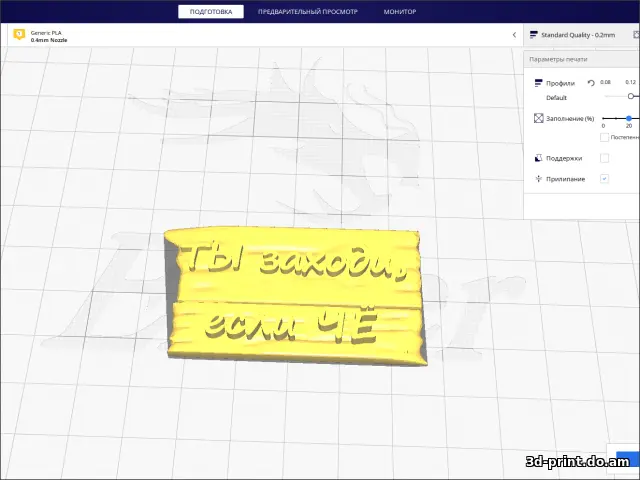Click the Default profile slider handle
The image size is (640, 480).
(x=631, y=96)
